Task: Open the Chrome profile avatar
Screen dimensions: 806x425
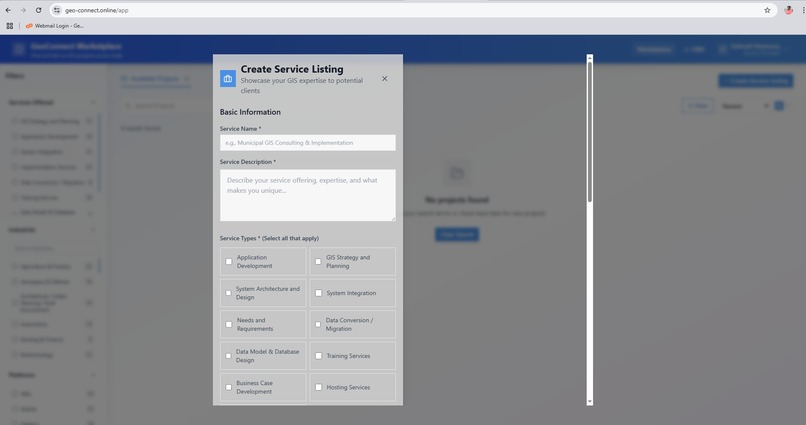Action: (x=789, y=10)
